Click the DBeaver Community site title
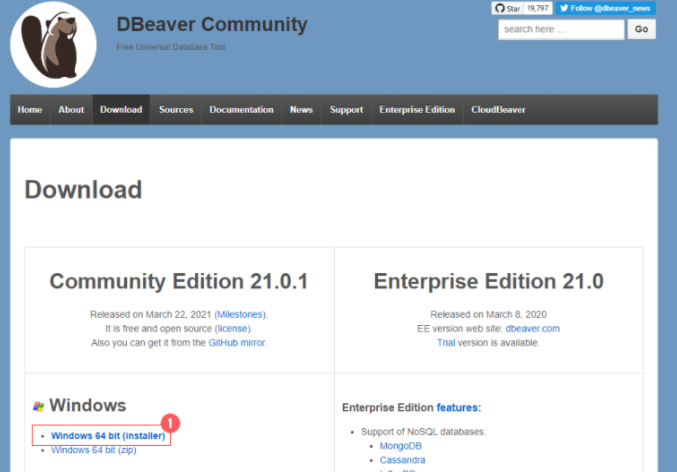Image resolution: width=677 pixels, height=472 pixels. (x=212, y=24)
